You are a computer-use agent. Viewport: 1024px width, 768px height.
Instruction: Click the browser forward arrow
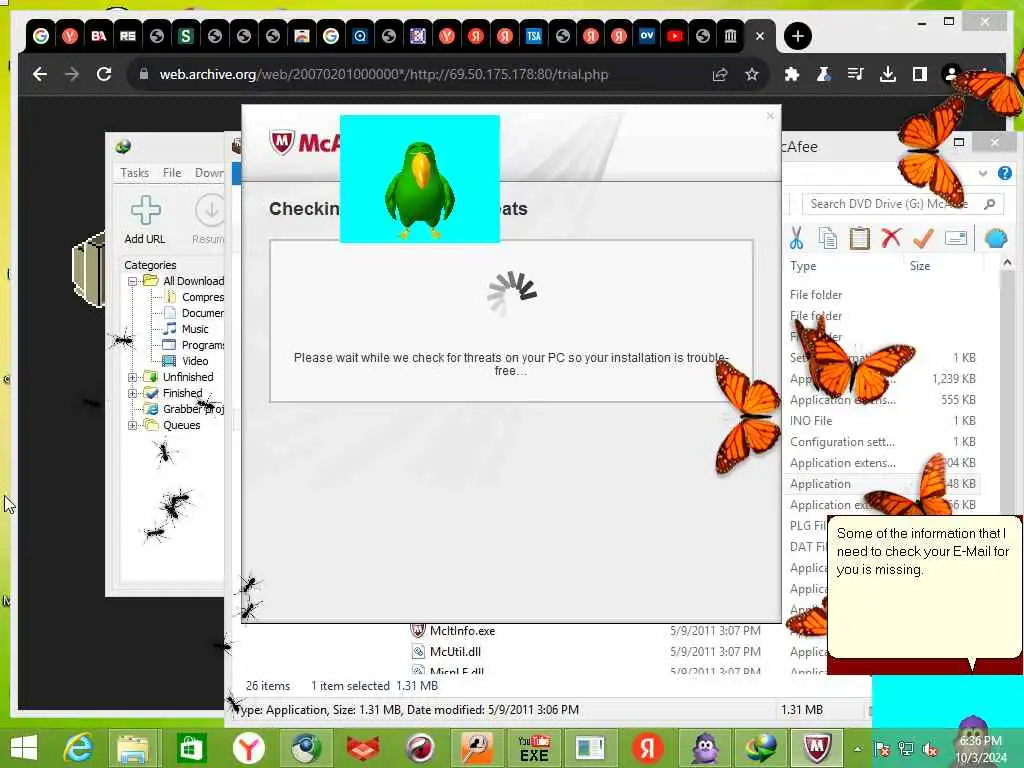(x=72, y=74)
